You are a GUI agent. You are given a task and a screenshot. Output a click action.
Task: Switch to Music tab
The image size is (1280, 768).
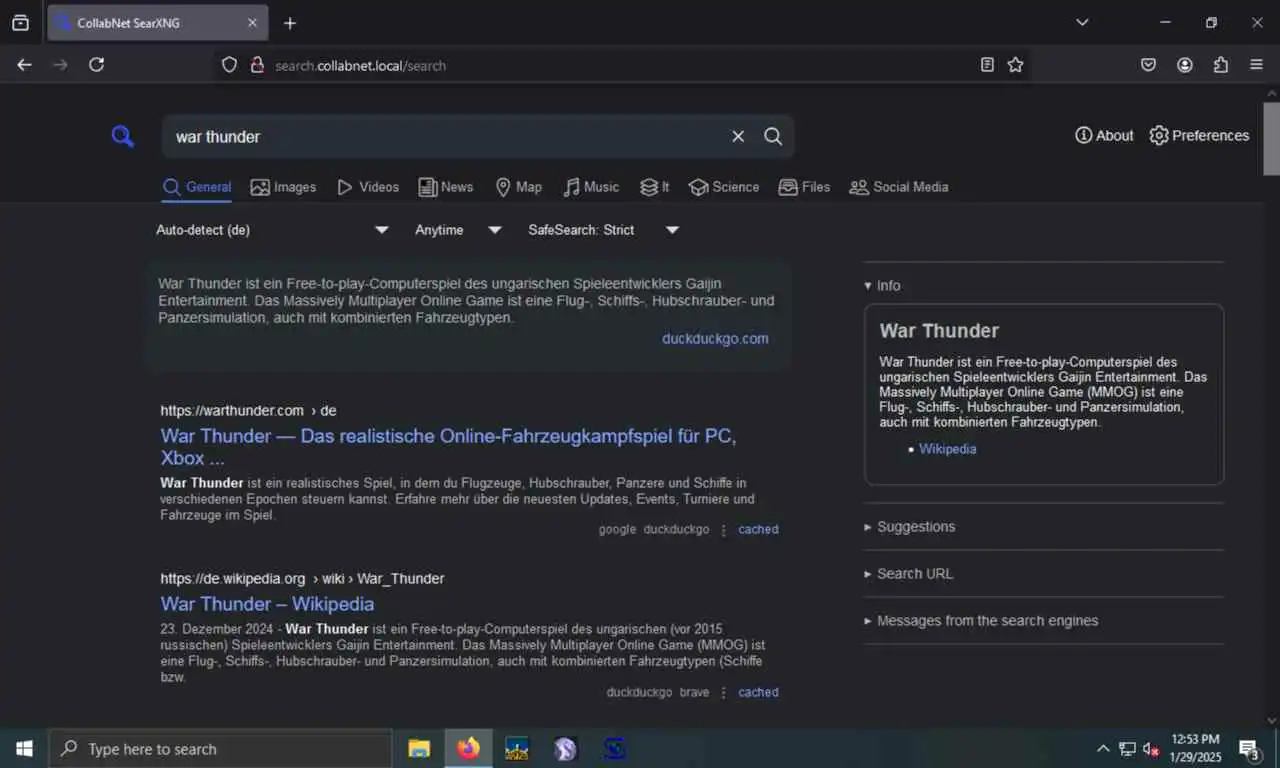click(x=591, y=187)
